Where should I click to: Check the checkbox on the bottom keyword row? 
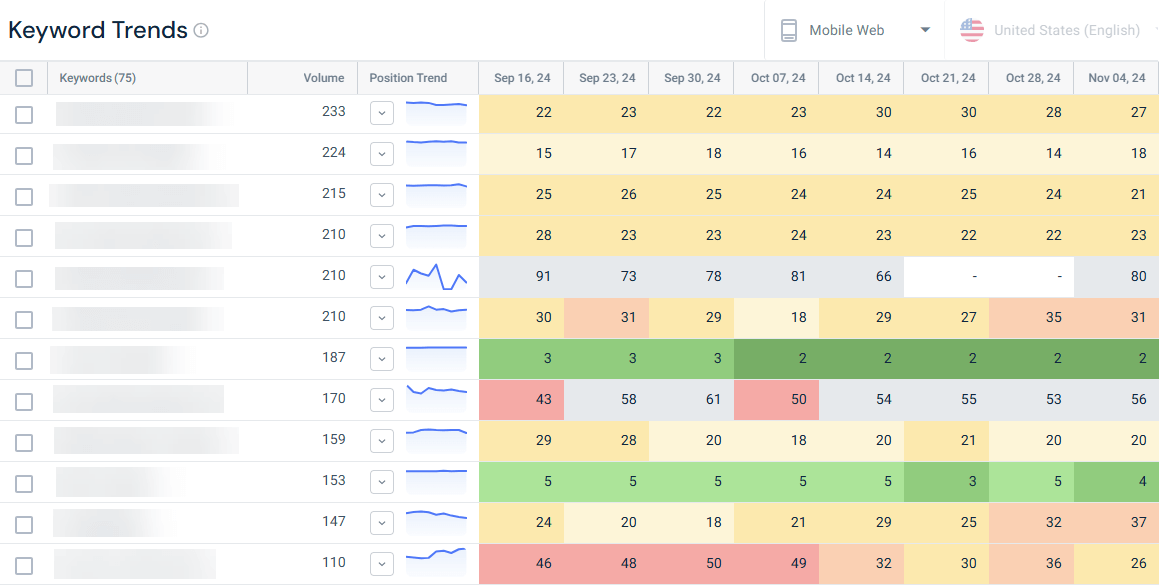click(24, 563)
